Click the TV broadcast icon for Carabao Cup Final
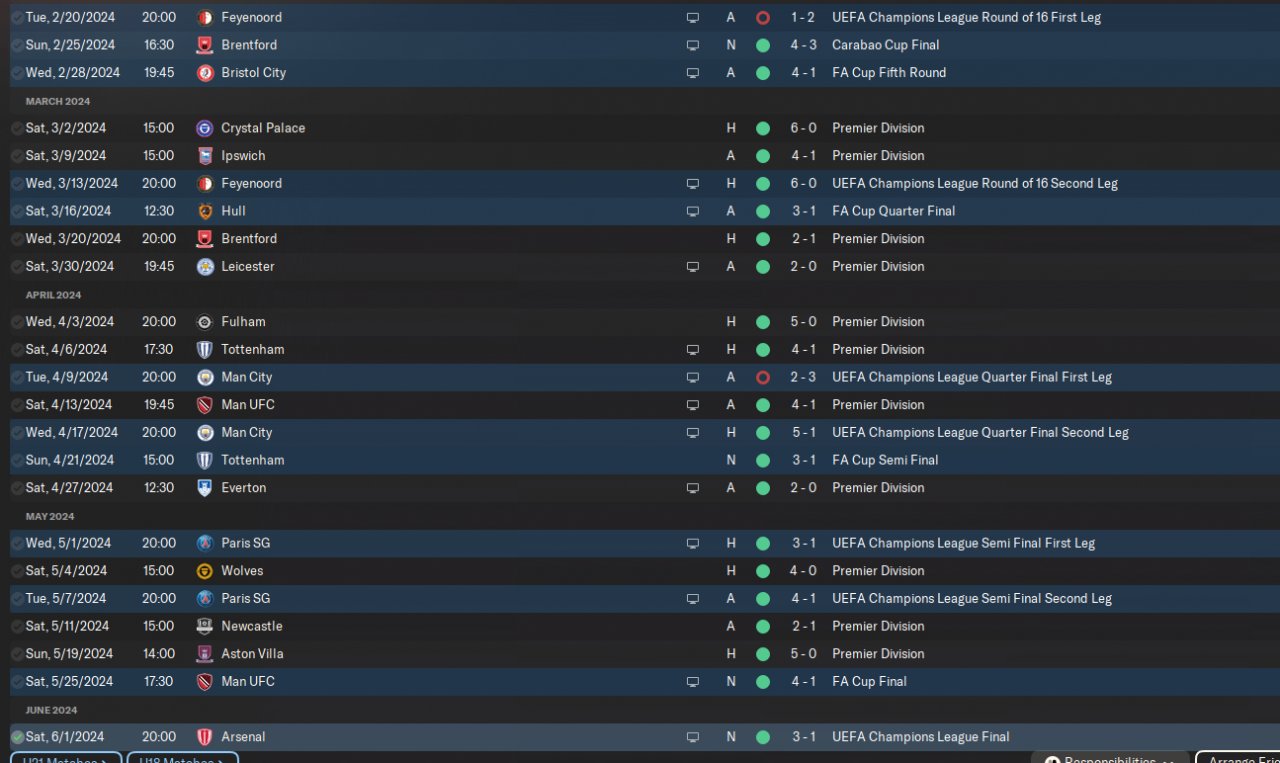 pyautogui.click(x=692, y=45)
